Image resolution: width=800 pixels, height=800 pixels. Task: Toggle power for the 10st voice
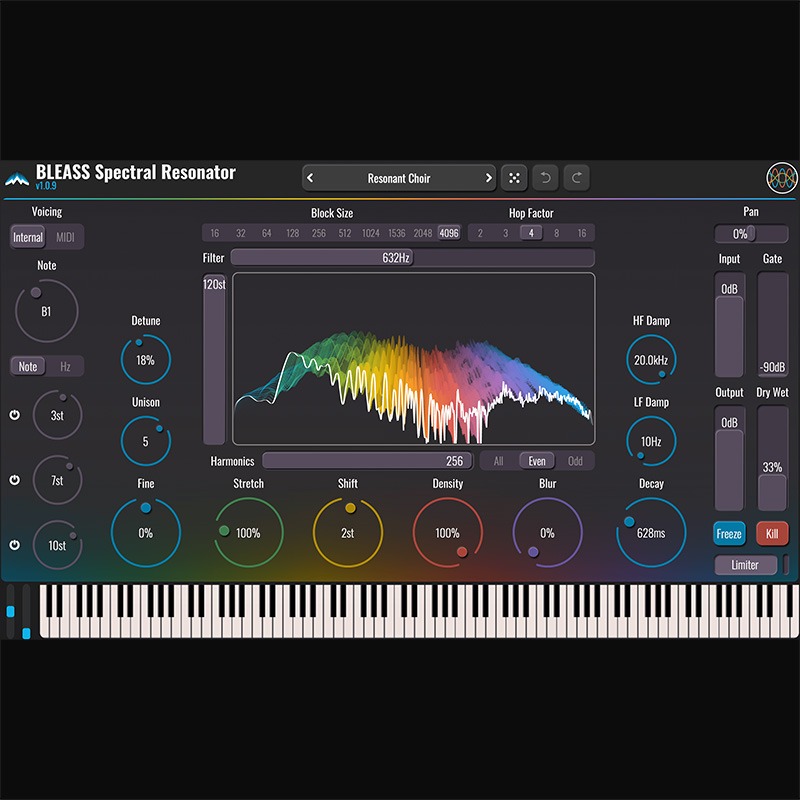pos(15,544)
